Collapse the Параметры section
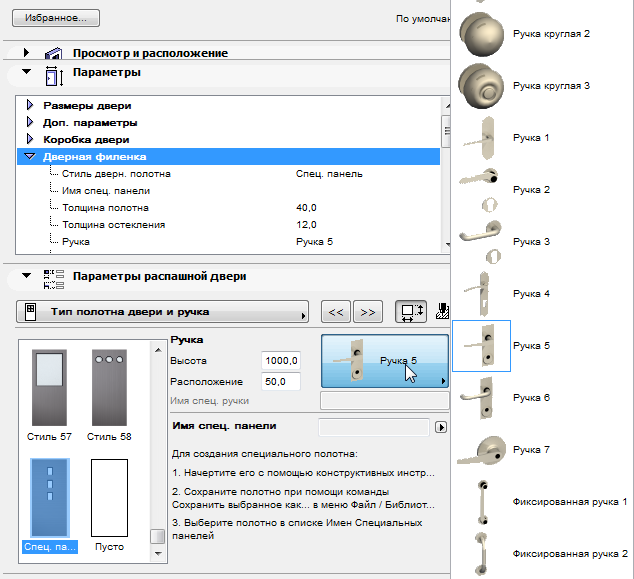634x579 pixels. click(26, 72)
